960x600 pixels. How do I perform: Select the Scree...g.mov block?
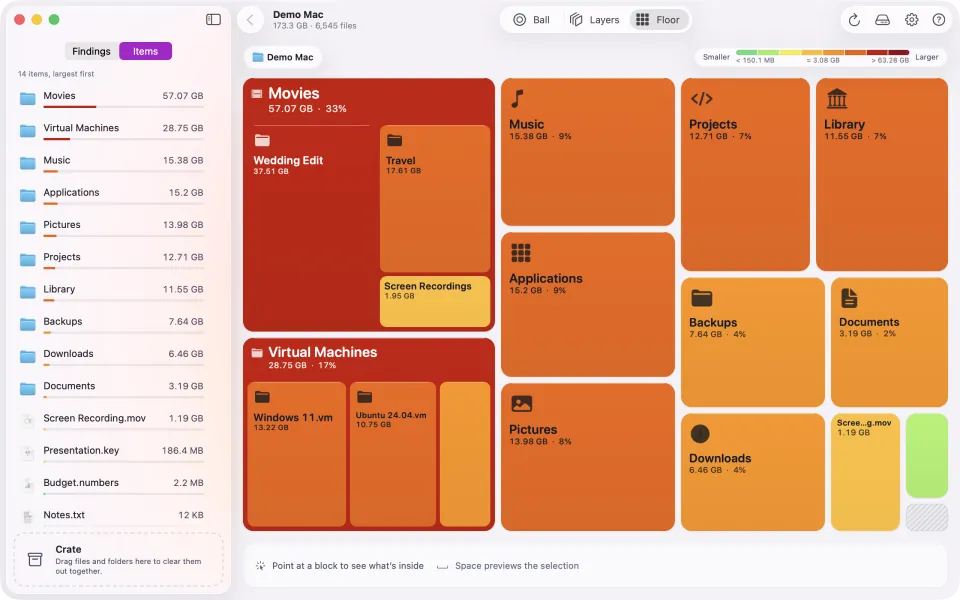click(865, 471)
